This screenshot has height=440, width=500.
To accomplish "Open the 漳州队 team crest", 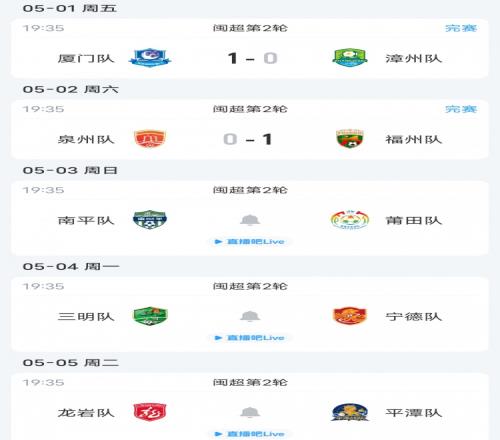I will pos(350,58).
